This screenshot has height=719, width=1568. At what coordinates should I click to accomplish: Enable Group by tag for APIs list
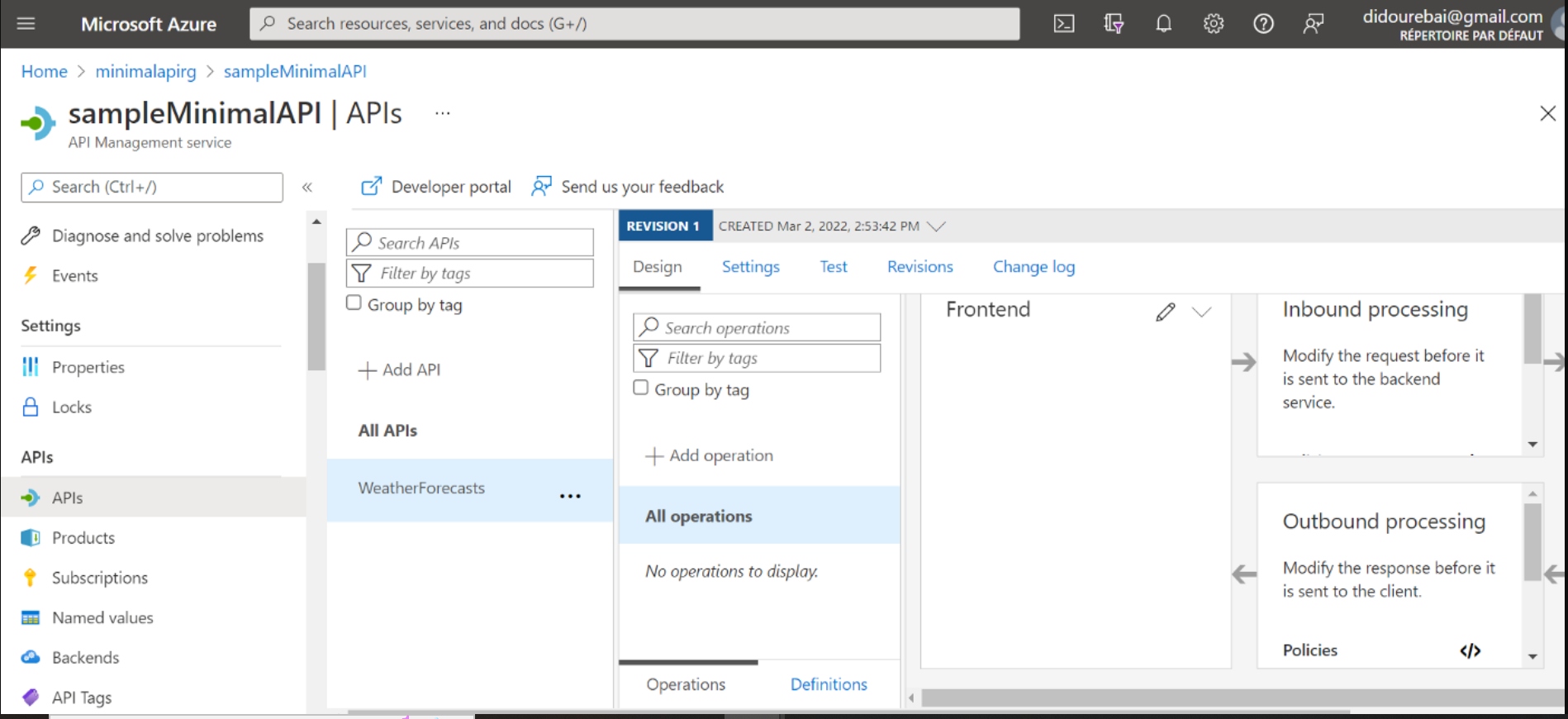click(354, 303)
